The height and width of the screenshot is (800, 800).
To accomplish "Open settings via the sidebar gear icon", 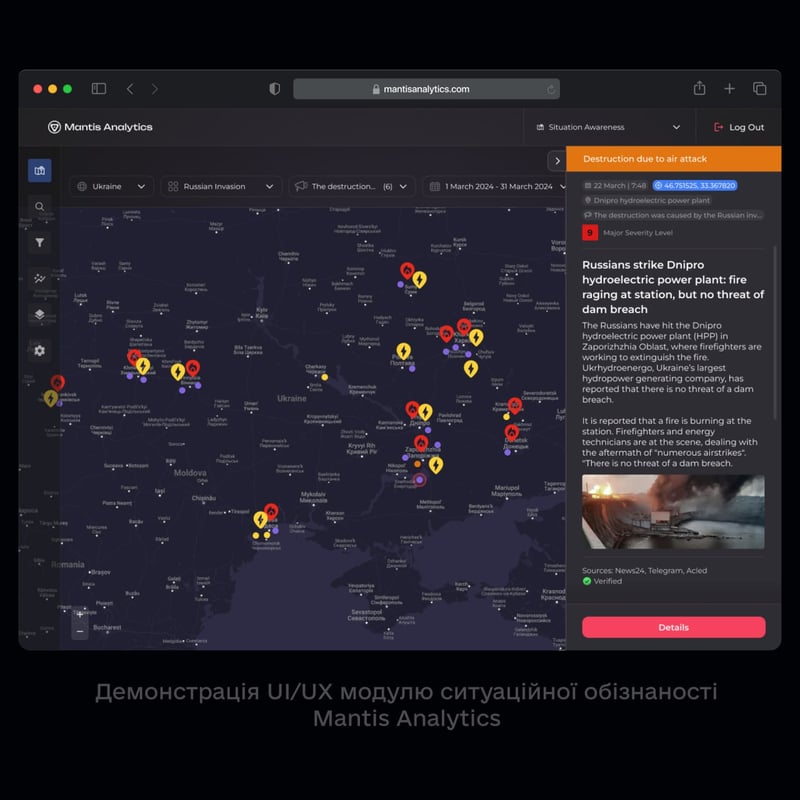I will tap(39, 350).
